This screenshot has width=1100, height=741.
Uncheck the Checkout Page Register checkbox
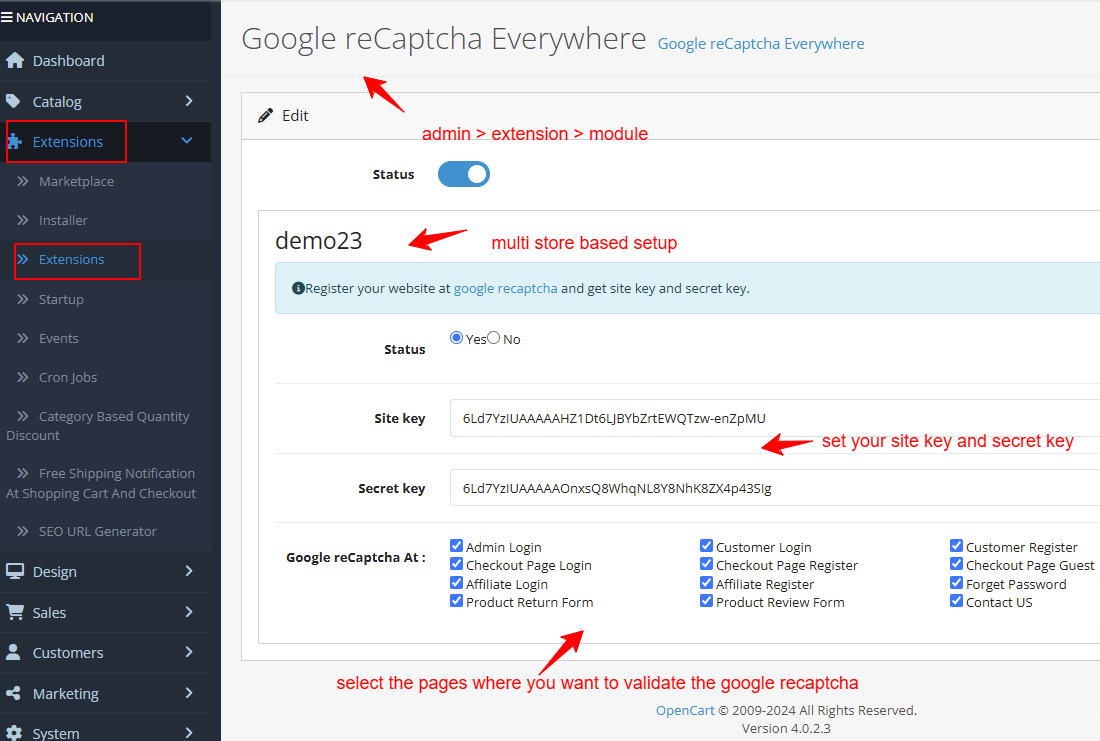click(x=706, y=564)
